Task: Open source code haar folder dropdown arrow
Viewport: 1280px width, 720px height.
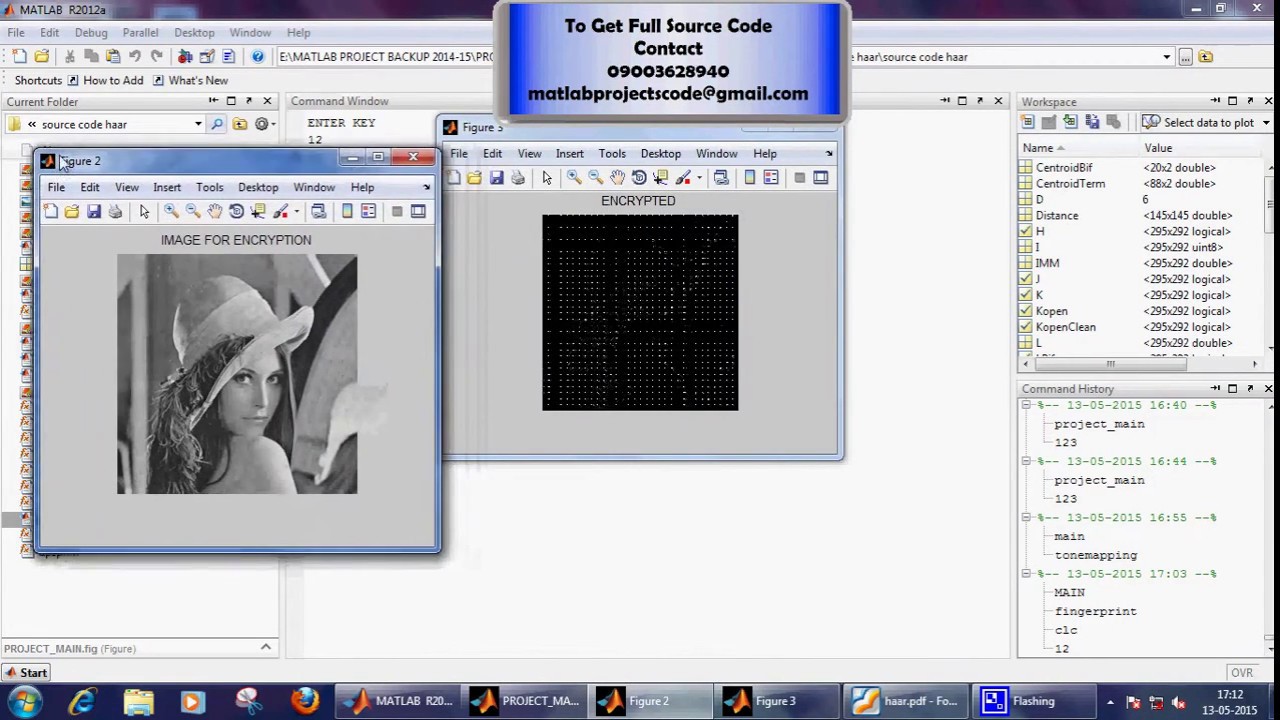Action: [198, 124]
